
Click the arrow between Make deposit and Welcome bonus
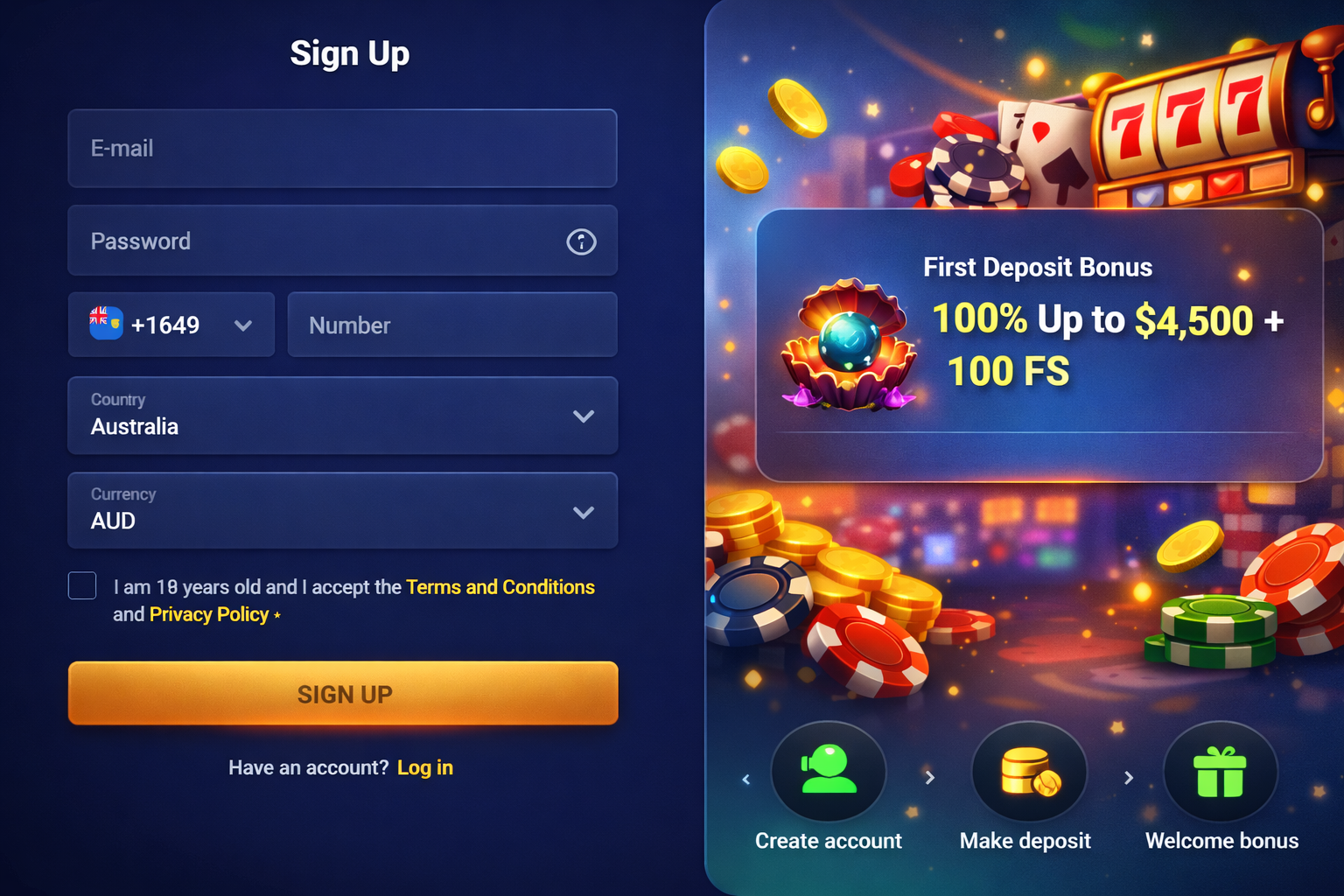click(x=1129, y=777)
